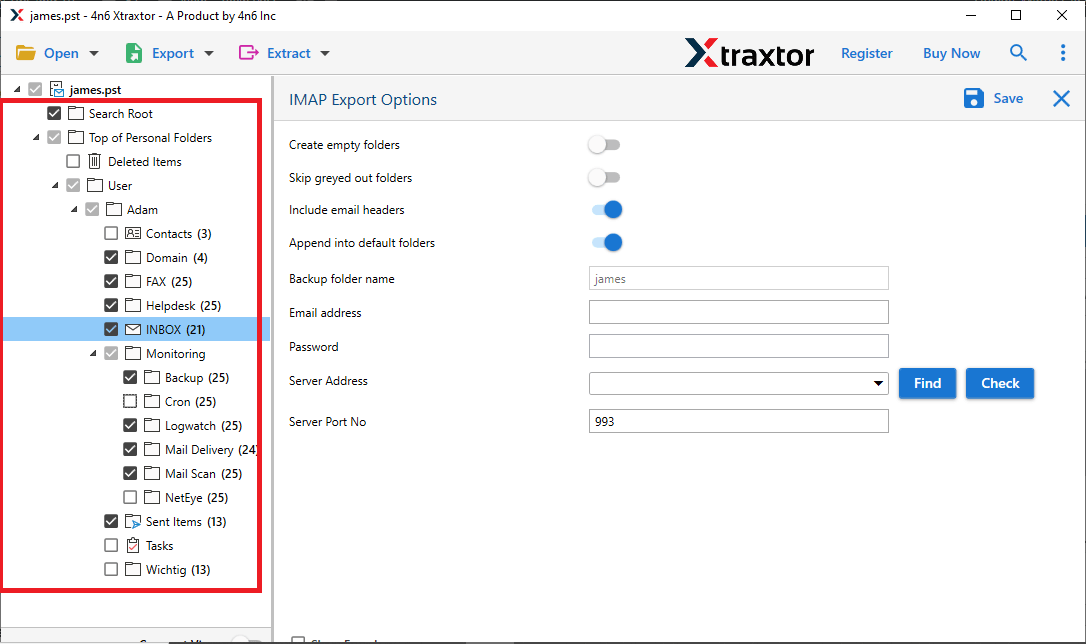
Task: Save the IMAP export settings
Action: 994,98
